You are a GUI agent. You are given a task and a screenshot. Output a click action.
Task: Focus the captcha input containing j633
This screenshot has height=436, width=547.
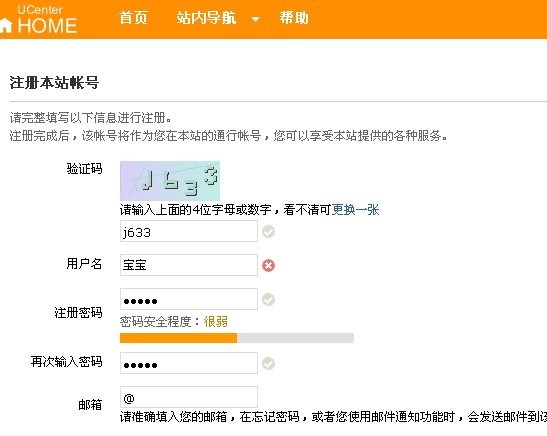coord(189,231)
